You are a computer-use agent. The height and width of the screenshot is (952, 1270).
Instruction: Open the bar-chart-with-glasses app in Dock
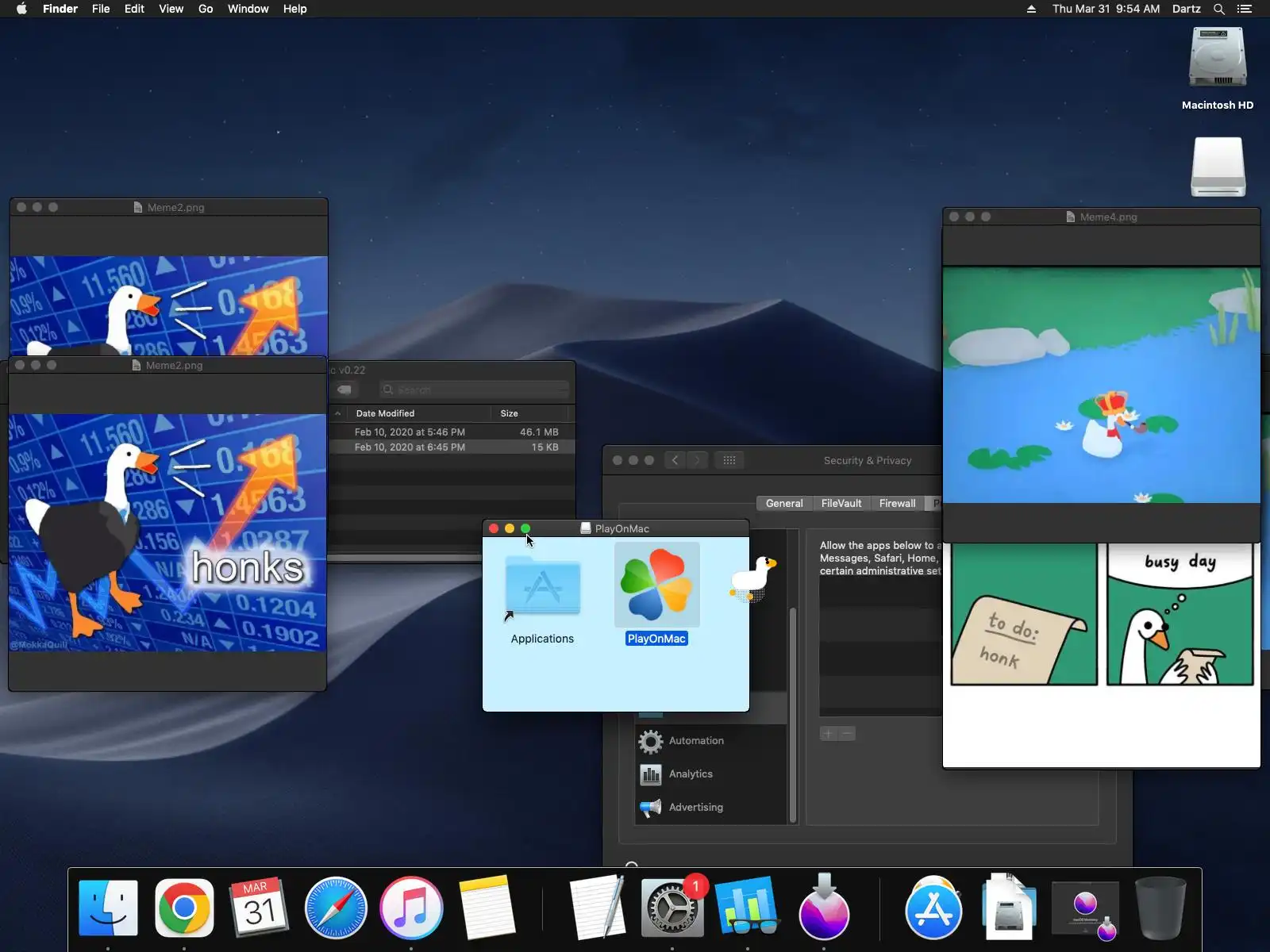pyautogui.click(x=748, y=908)
